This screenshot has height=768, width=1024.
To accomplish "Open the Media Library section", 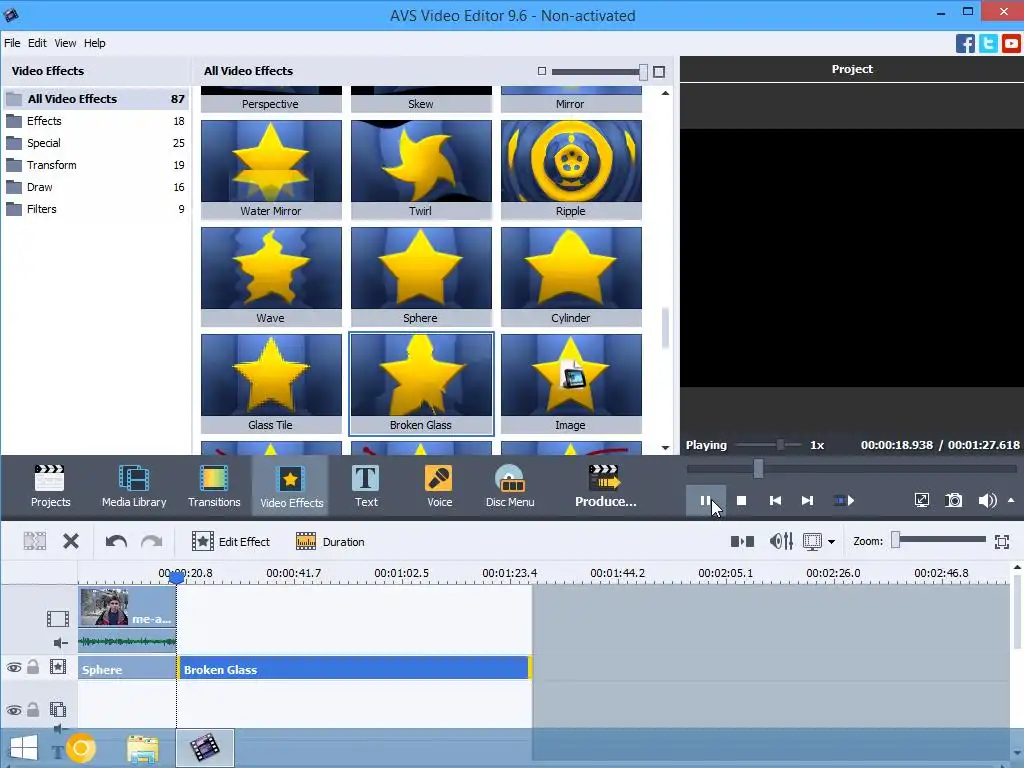I will (x=134, y=486).
